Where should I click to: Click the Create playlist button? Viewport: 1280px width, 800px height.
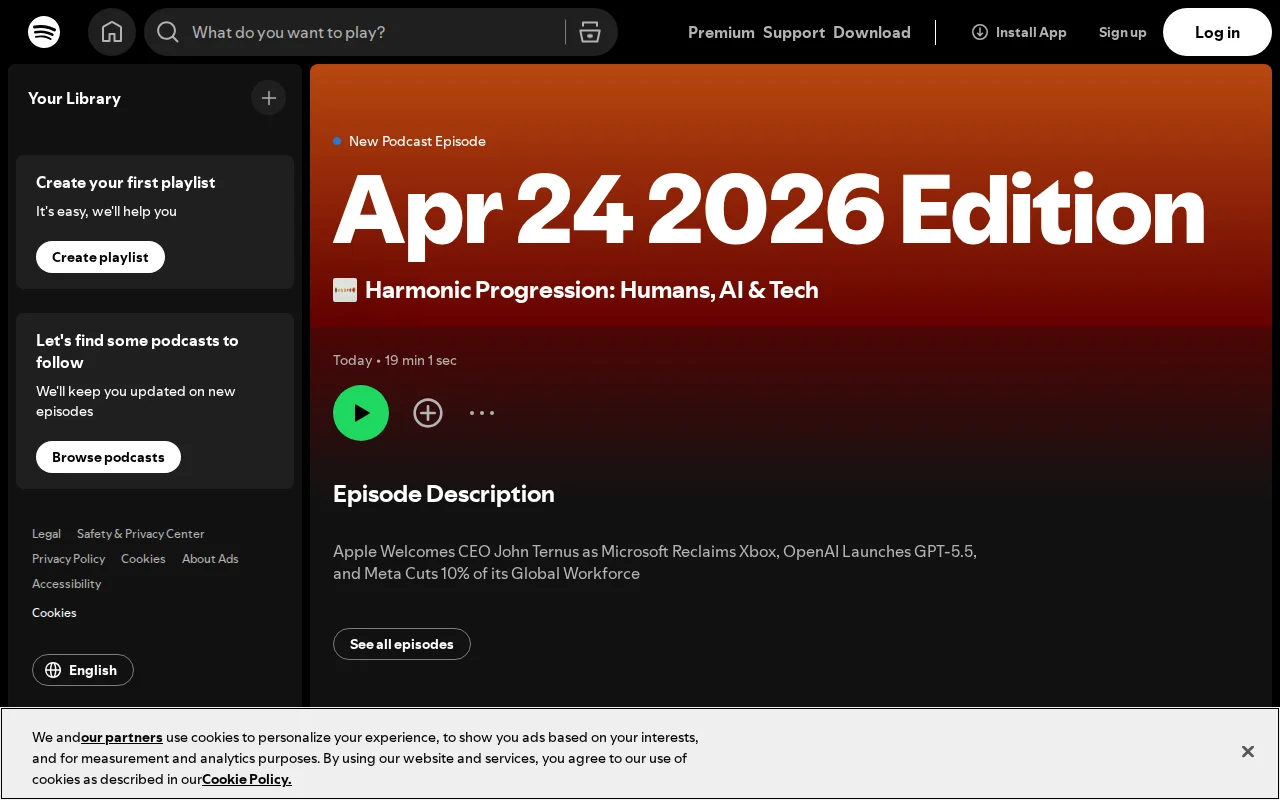(x=100, y=257)
